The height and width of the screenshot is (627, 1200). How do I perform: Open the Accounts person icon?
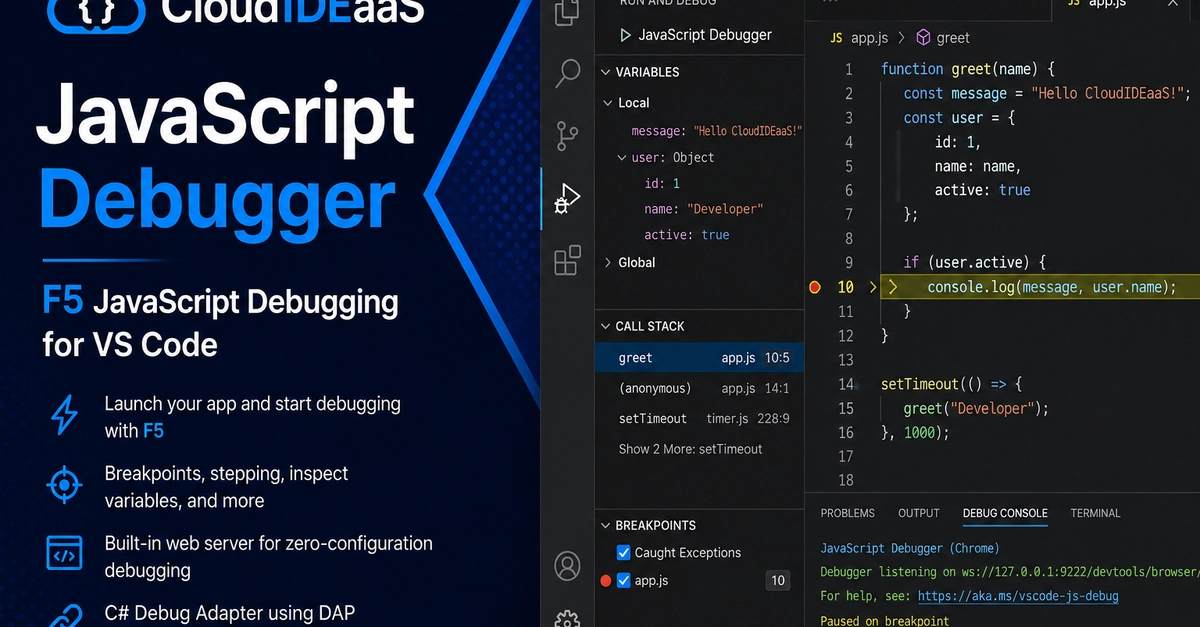(x=567, y=566)
